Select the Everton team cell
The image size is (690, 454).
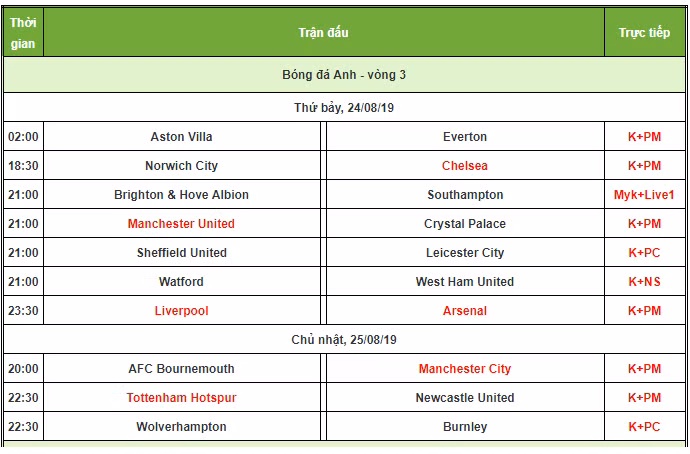pyautogui.click(x=465, y=136)
